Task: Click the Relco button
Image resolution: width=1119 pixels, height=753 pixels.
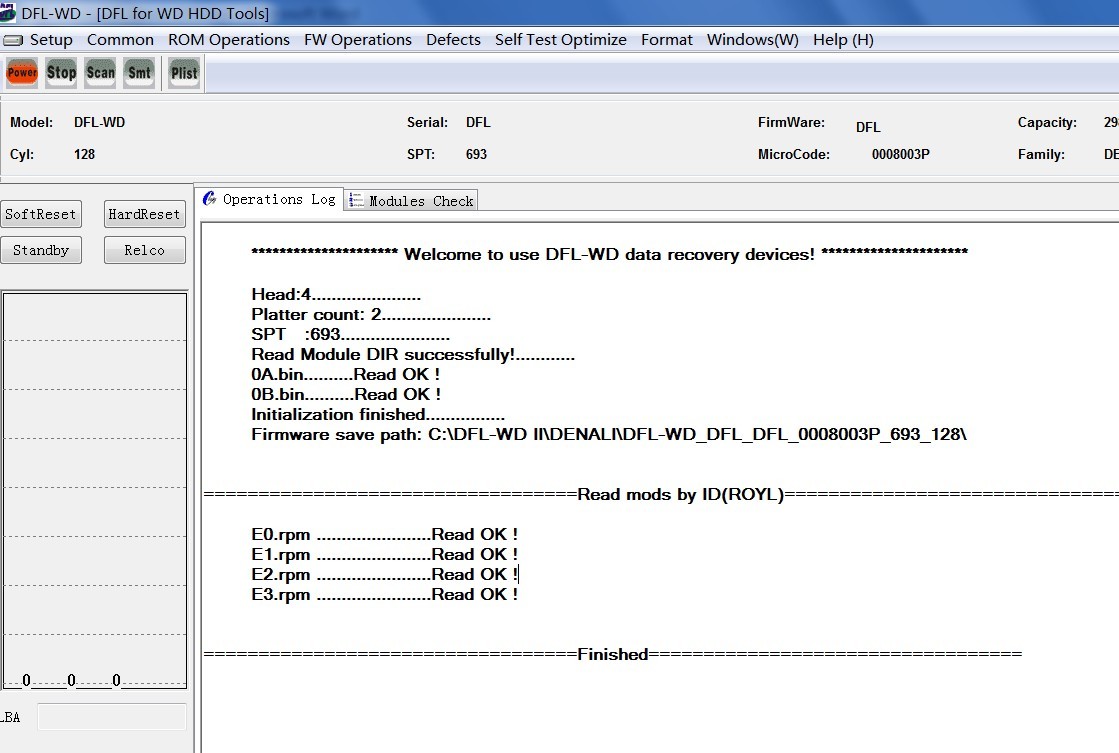Action: click(144, 251)
